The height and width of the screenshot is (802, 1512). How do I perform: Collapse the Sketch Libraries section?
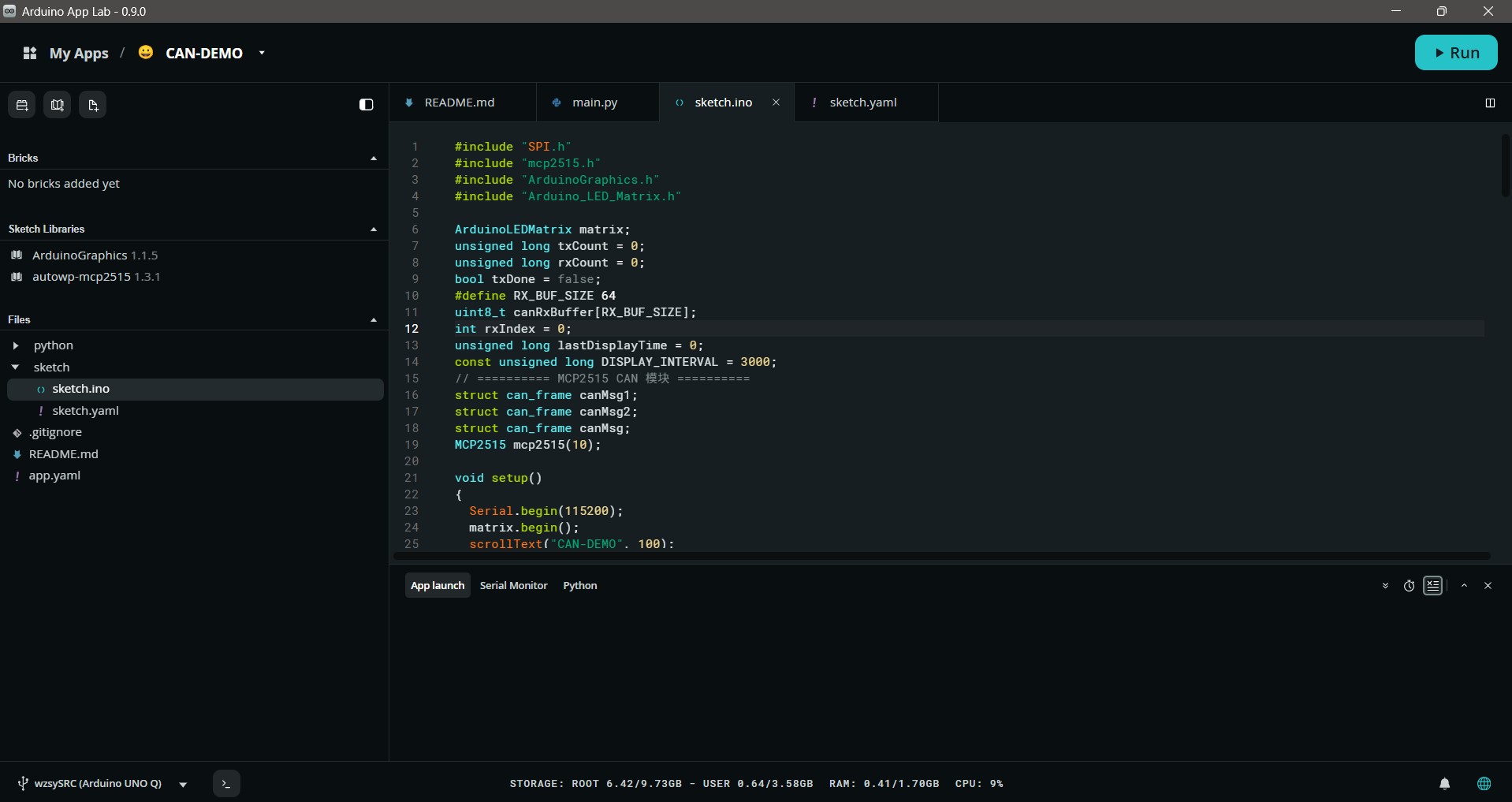[x=374, y=229]
